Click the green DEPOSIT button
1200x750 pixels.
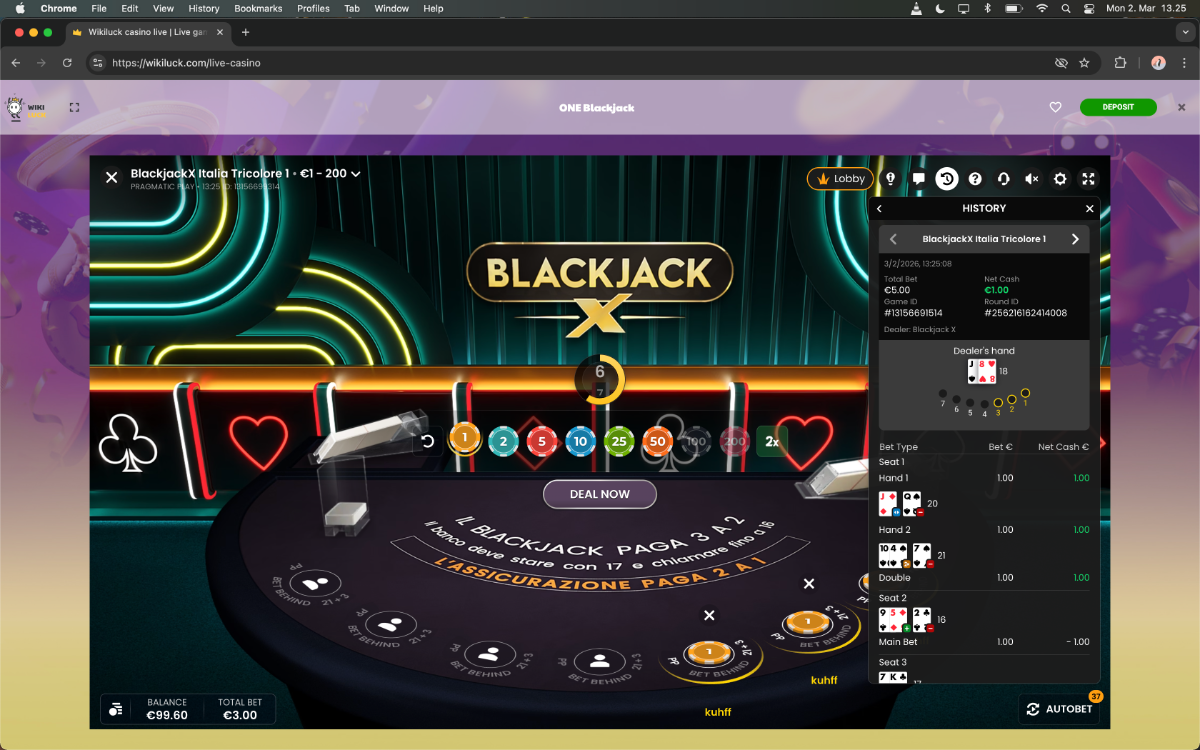1117,107
